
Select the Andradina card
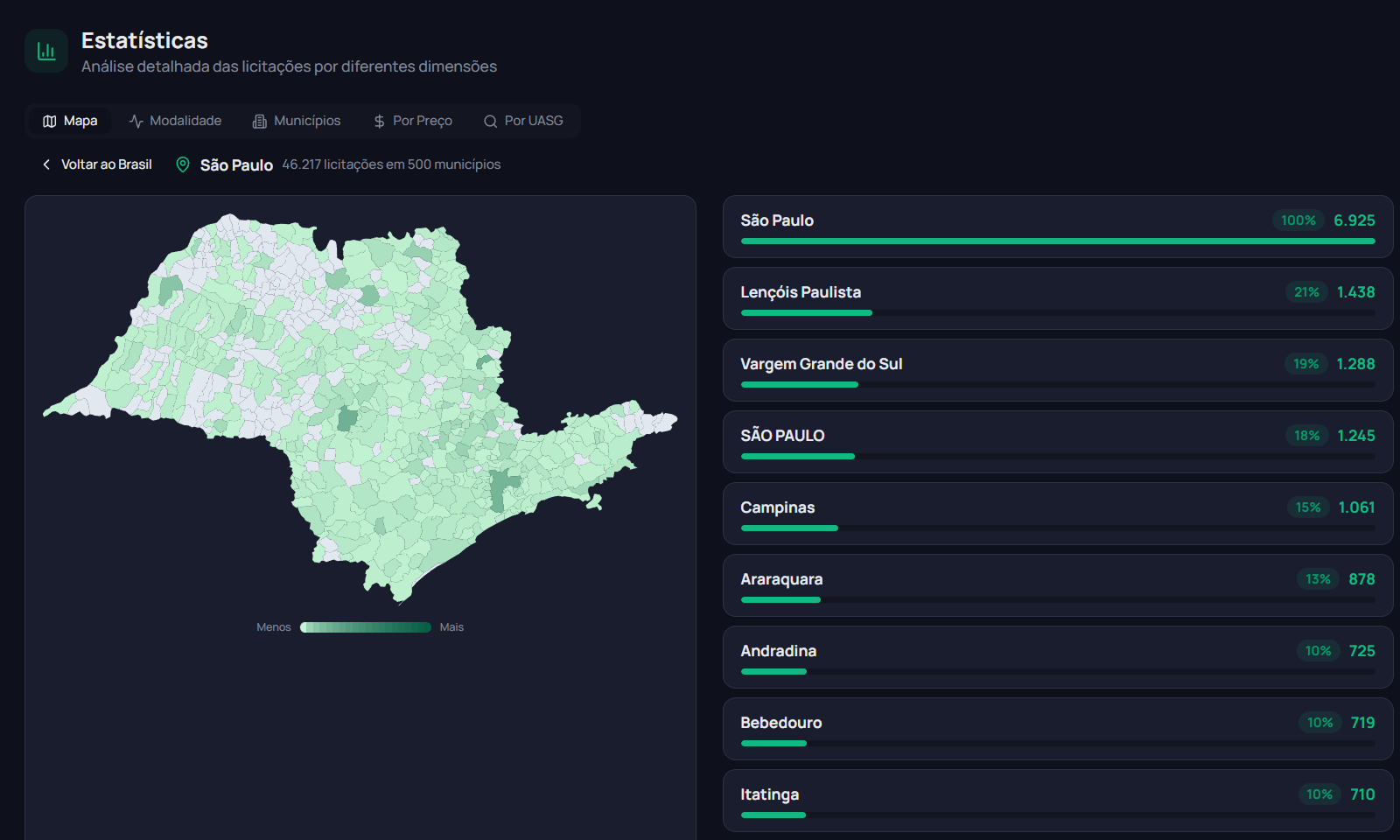point(1058,657)
